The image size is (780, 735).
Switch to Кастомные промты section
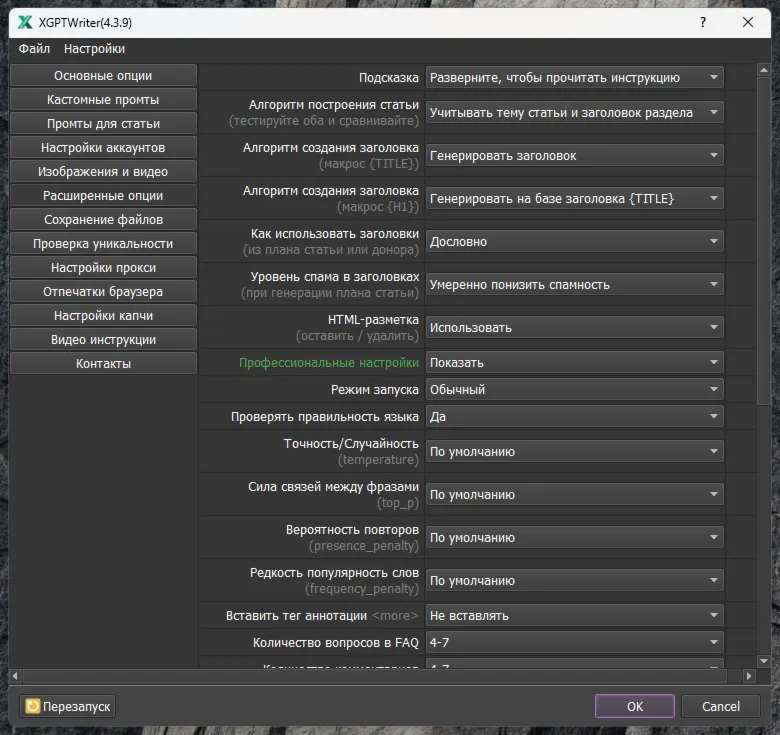[103, 99]
